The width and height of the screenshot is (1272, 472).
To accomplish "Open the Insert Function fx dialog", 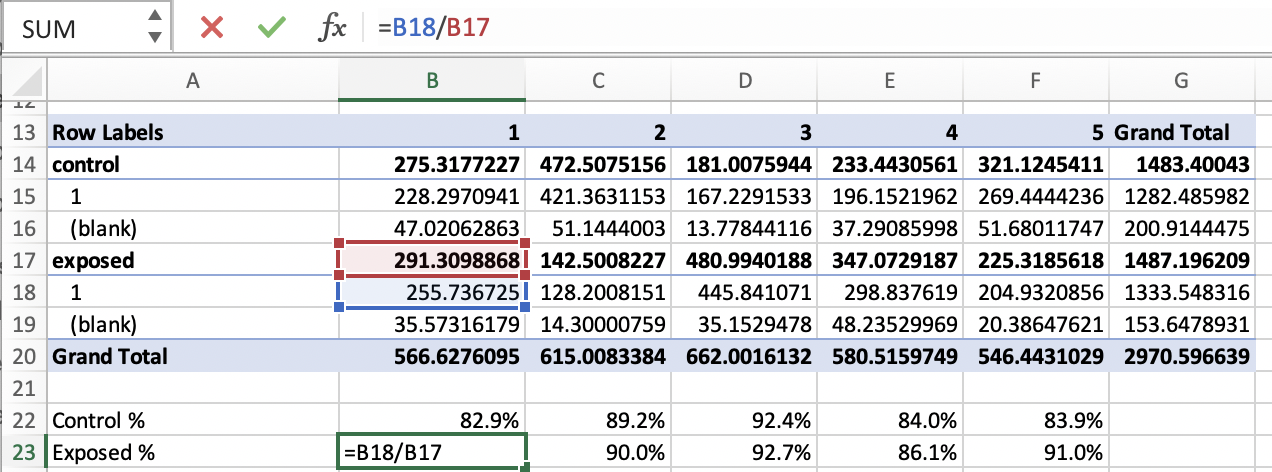I will pos(331,27).
